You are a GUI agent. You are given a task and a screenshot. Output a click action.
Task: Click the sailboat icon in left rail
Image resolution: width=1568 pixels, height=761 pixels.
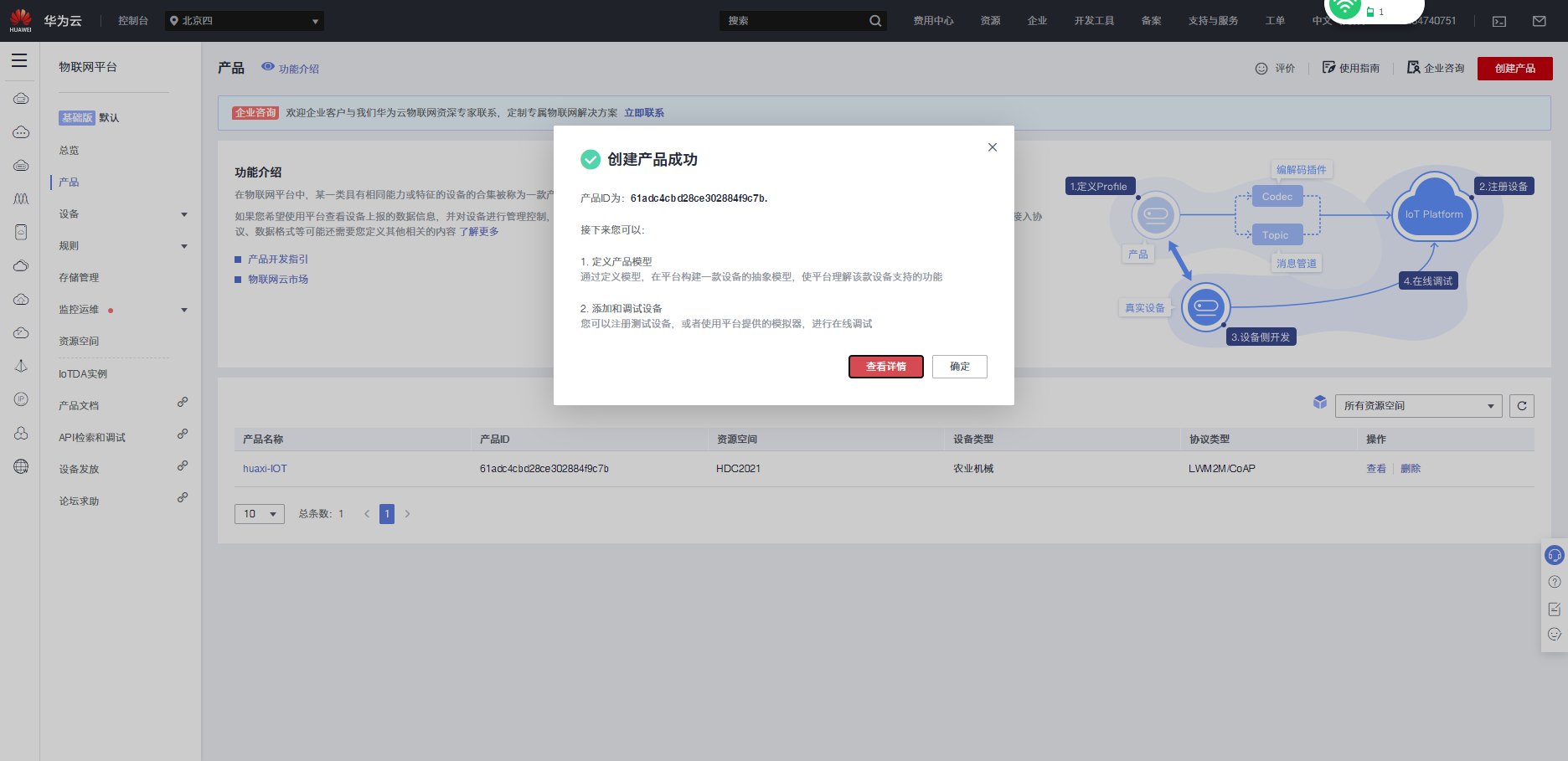21,366
